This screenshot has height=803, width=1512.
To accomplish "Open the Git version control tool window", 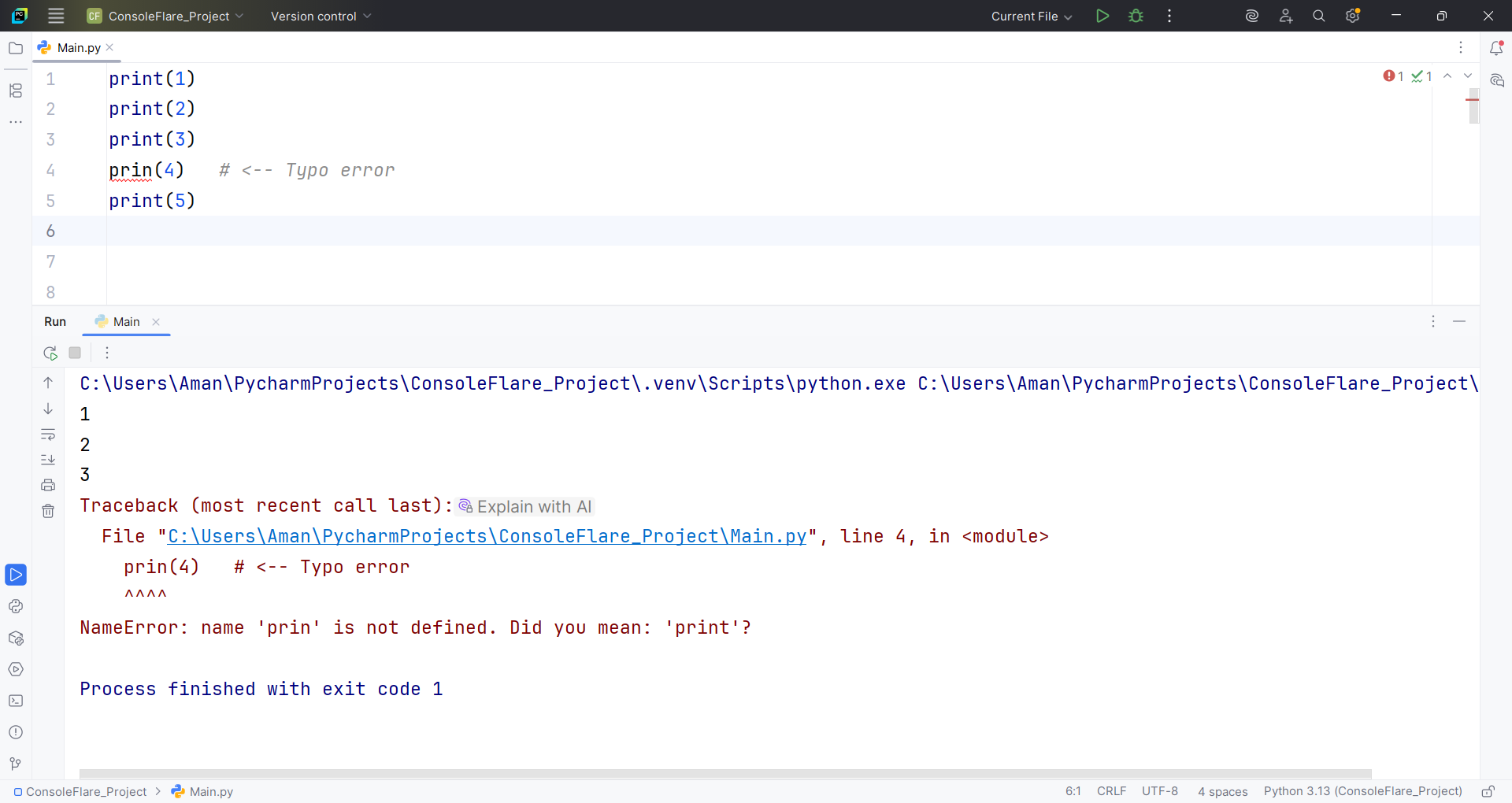I will [16, 764].
